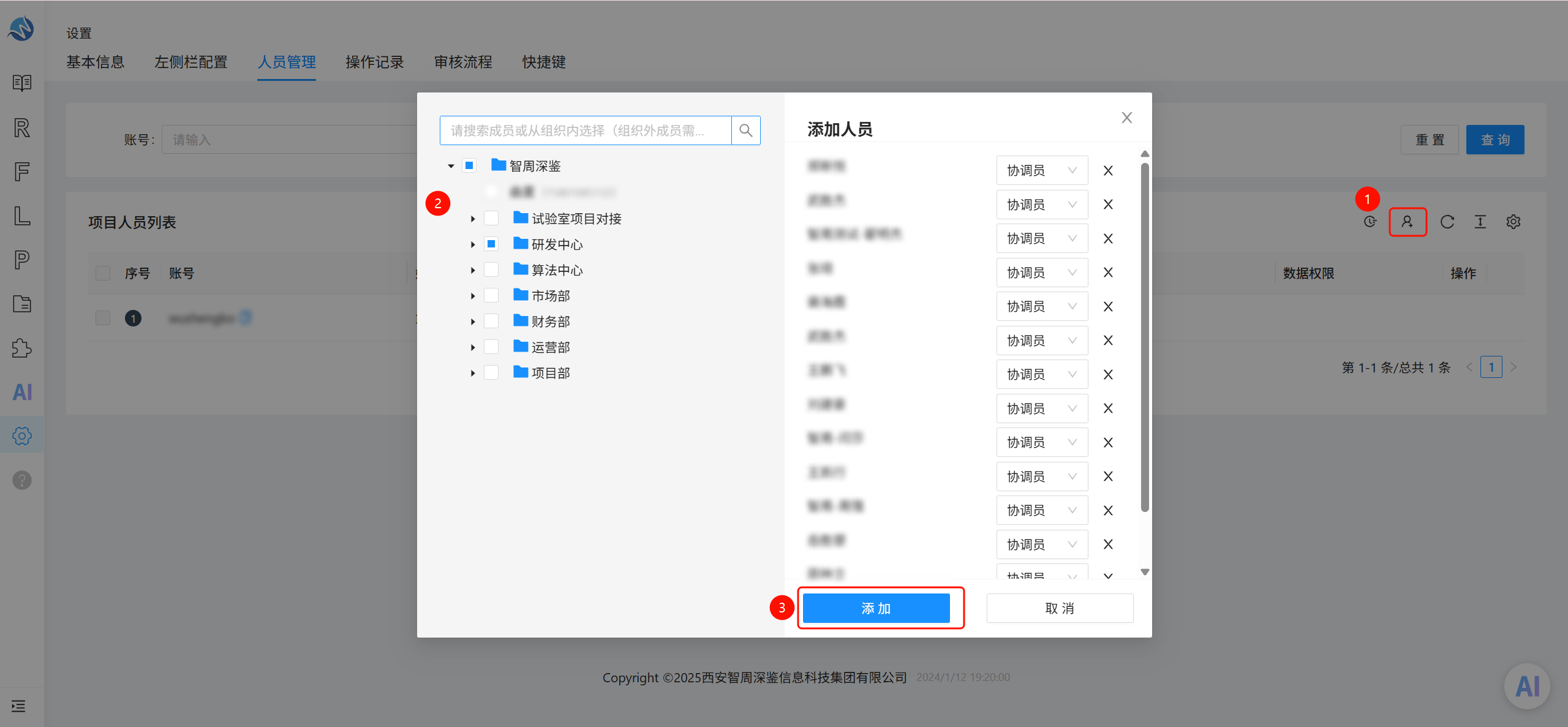Open the floating AI assistant button
Viewport: 1568px width, 727px height.
coord(1528,687)
